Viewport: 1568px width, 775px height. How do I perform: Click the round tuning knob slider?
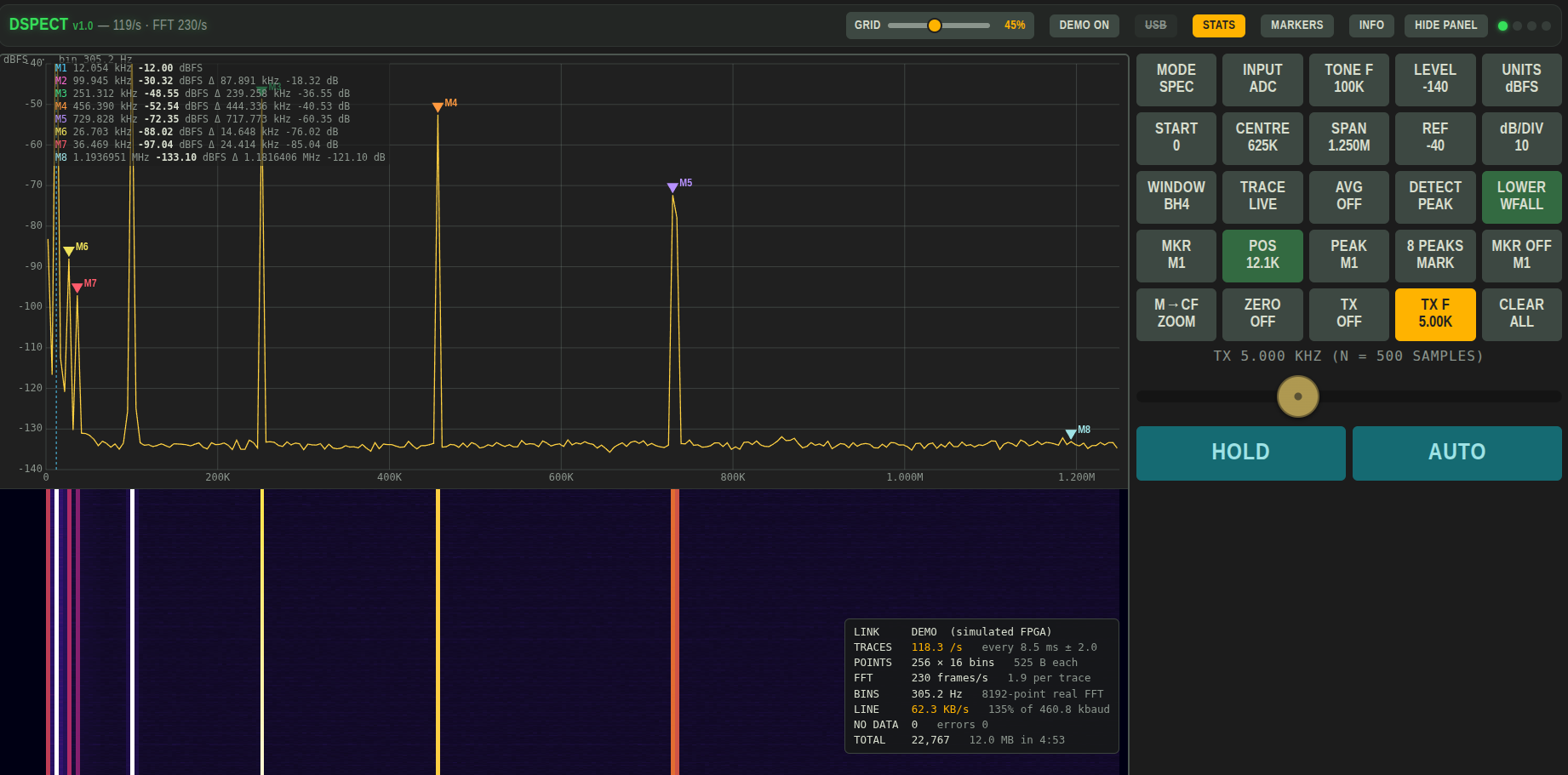click(x=1297, y=396)
